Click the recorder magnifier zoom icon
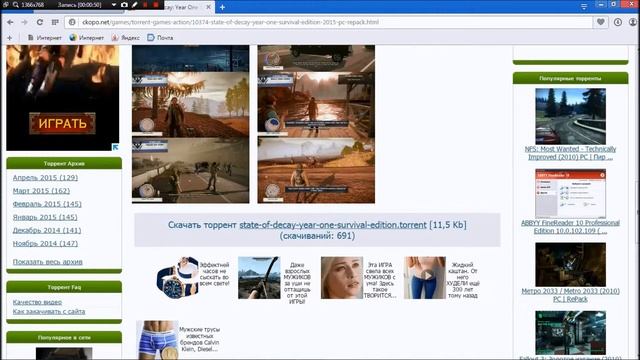 tap(16, 5)
